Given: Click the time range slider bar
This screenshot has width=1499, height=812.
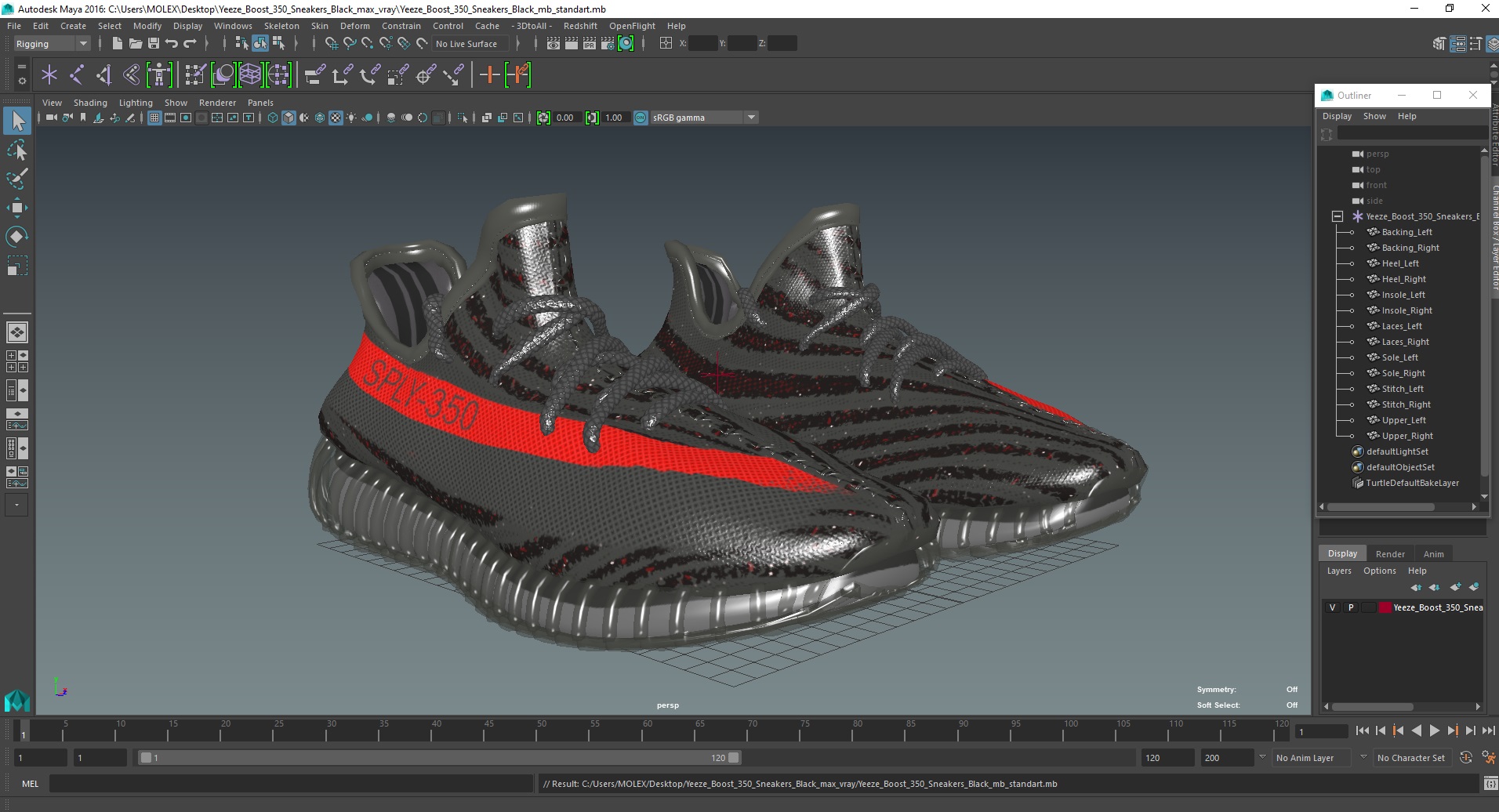Looking at the screenshot, I should [439, 758].
